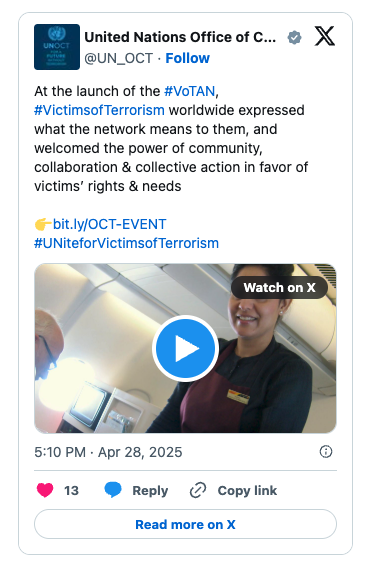Open the tweet info circle icon
Viewport: 370px width, 572px height.
point(325,452)
